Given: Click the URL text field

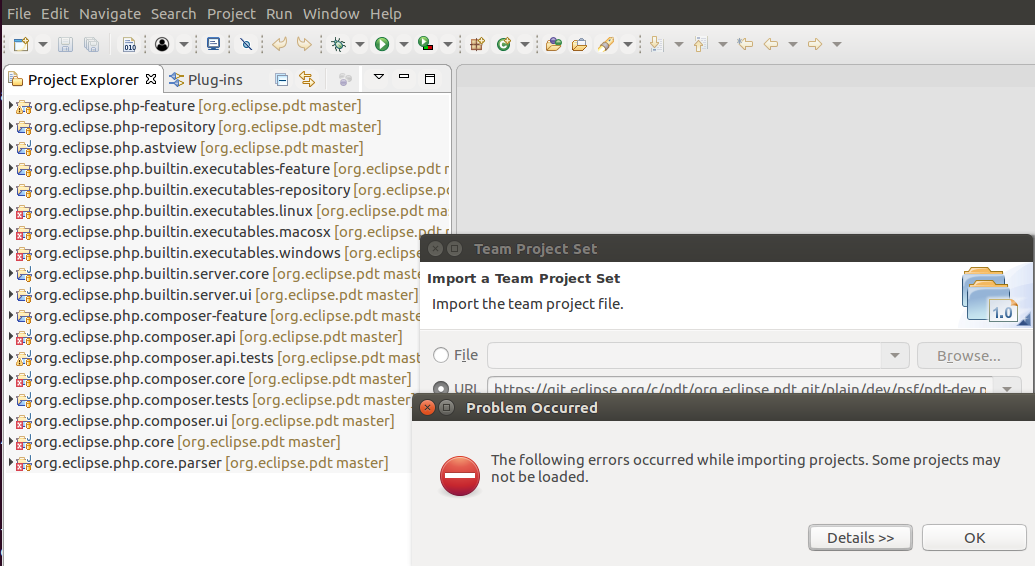Looking at the screenshot, I should tap(741, 387).
